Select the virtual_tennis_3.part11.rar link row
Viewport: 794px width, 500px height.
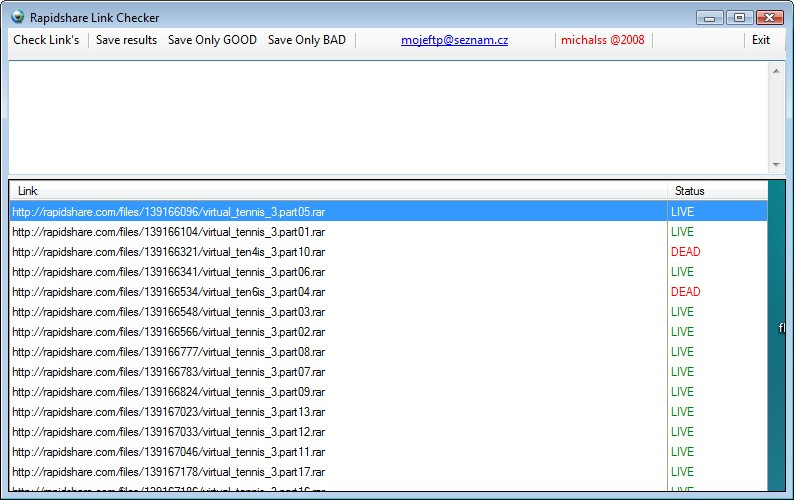388,452
